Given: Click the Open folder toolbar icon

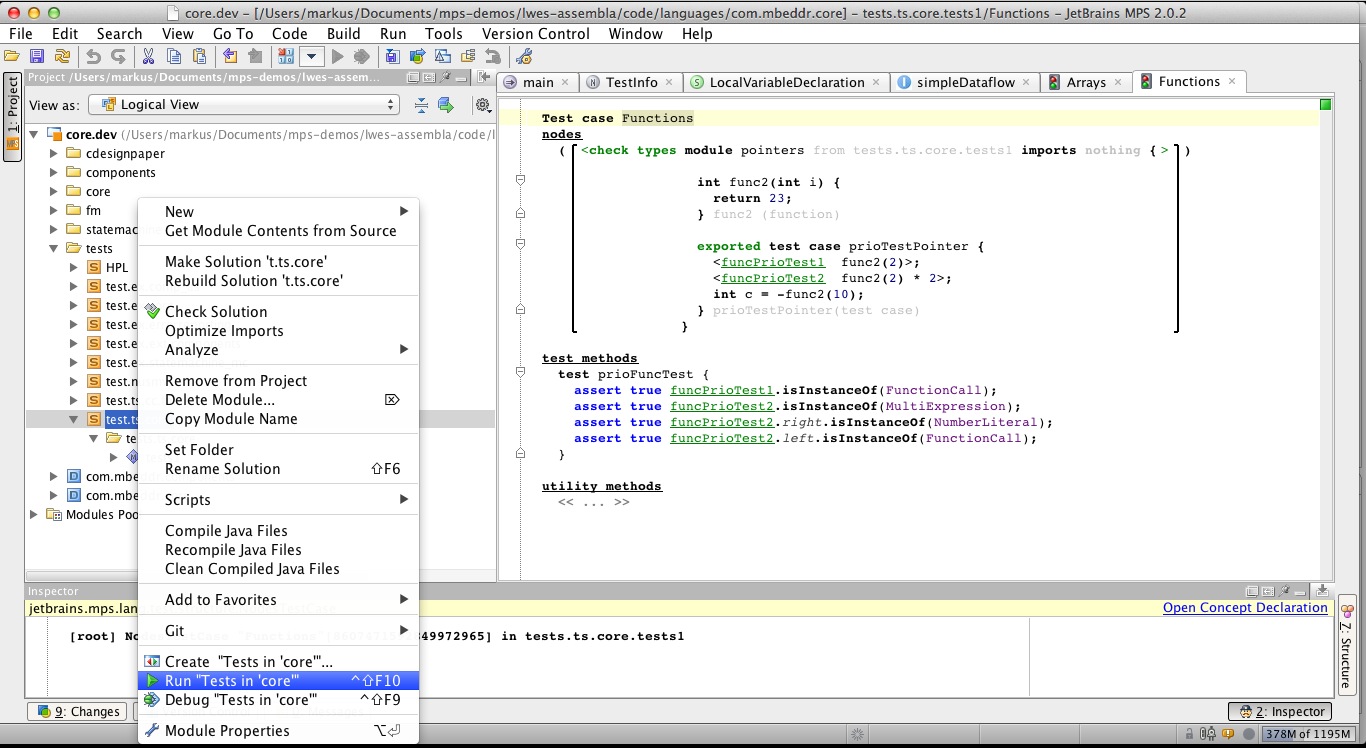Looking at the screenshot, I should (12, 57).
